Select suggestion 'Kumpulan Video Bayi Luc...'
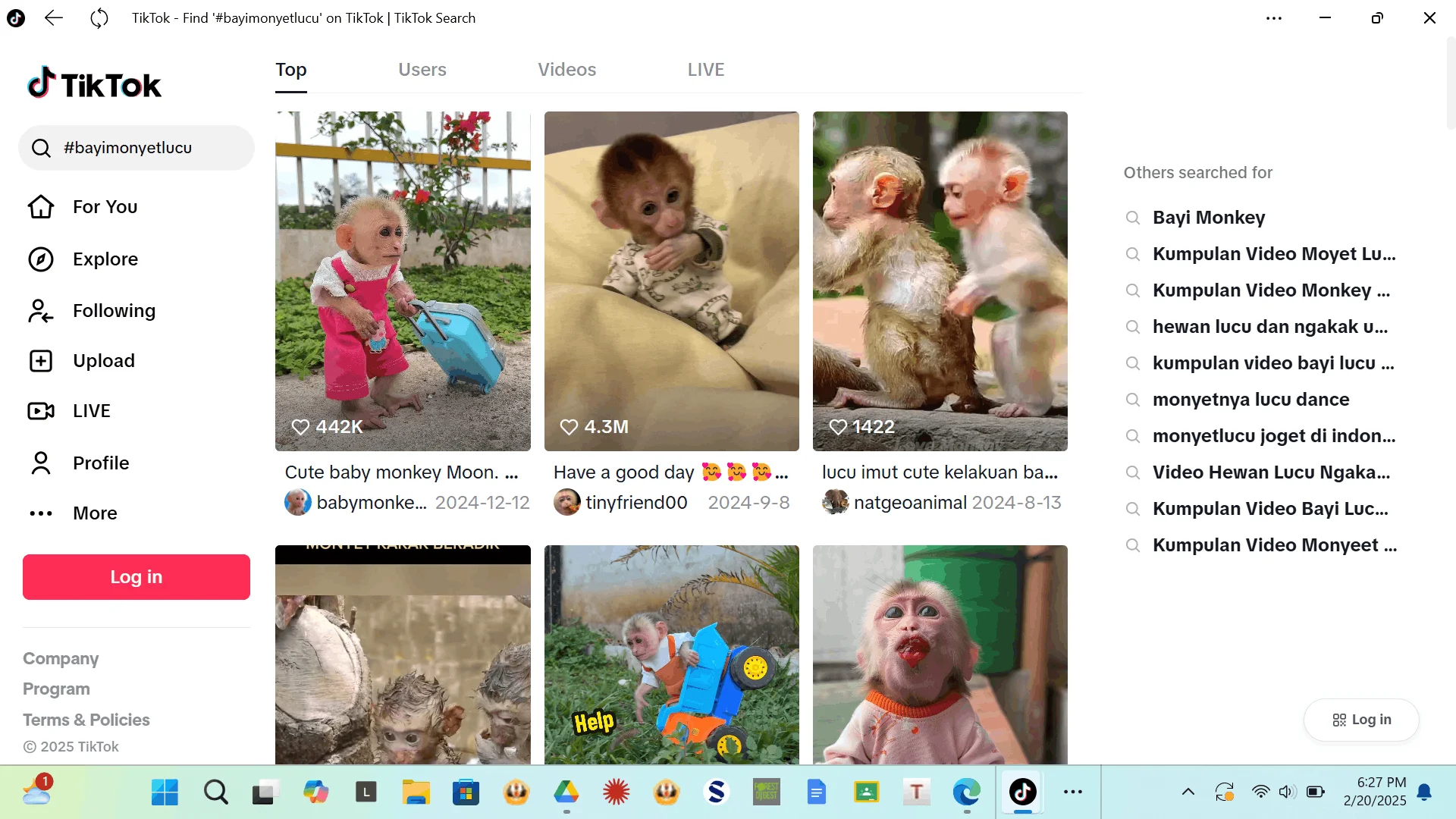This screenshot has height=819, width=1456. tap(1270, 509)
